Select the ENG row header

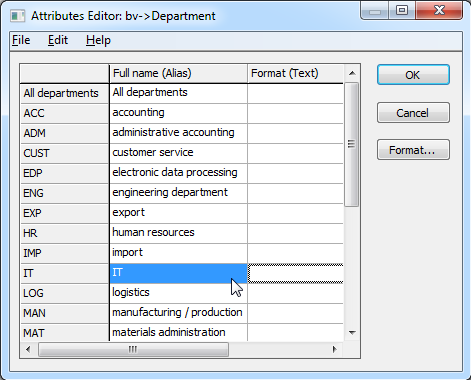[x=65, y=193]
